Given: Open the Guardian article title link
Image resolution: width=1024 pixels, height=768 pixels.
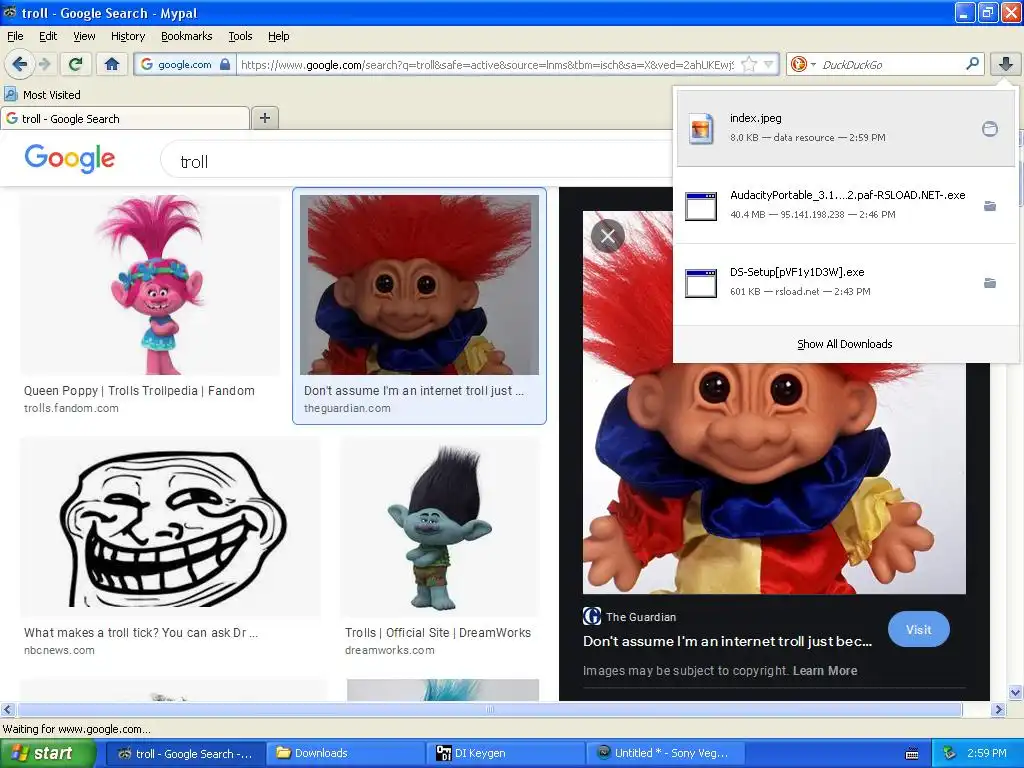Looking at the screenshot, I should (728, 641).
